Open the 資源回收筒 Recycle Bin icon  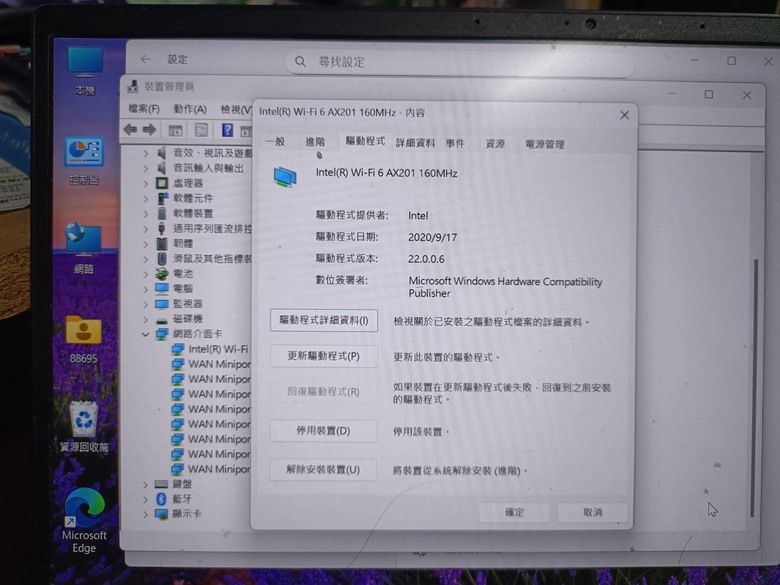click(x=84, y=427)
